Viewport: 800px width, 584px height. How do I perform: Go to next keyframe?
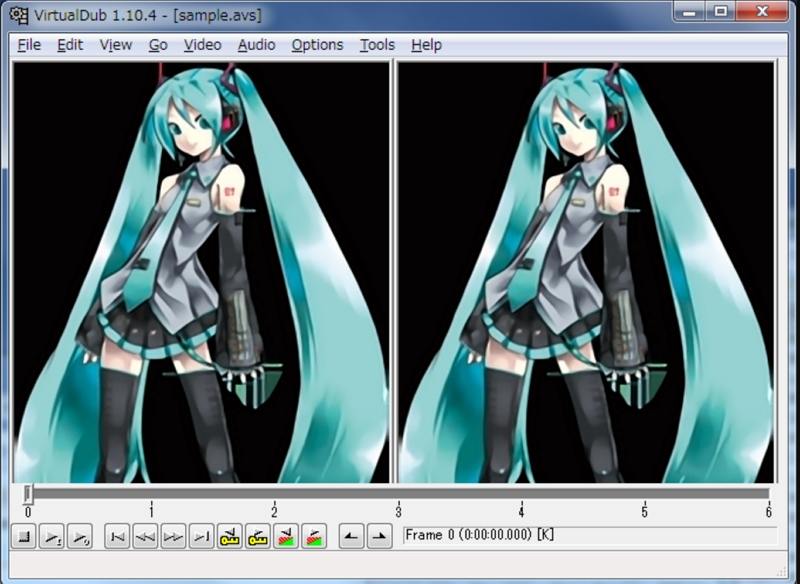point(258,537)
